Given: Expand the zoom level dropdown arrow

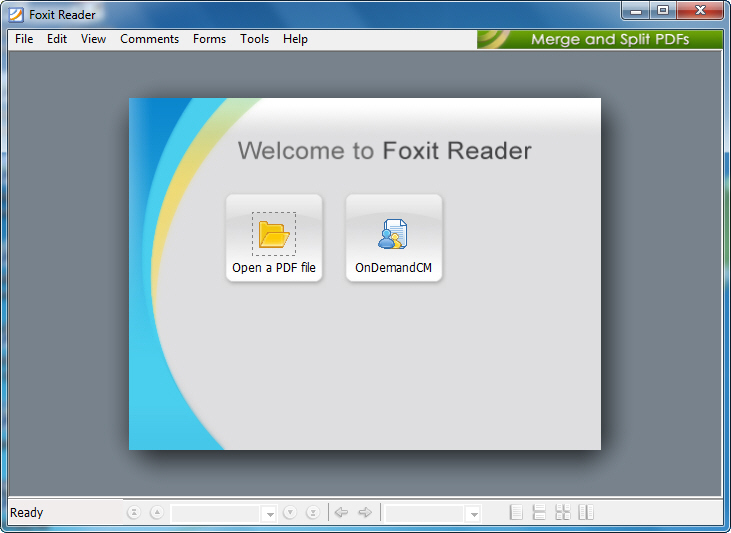Looking at the screenshot, I should coord(474,514).
